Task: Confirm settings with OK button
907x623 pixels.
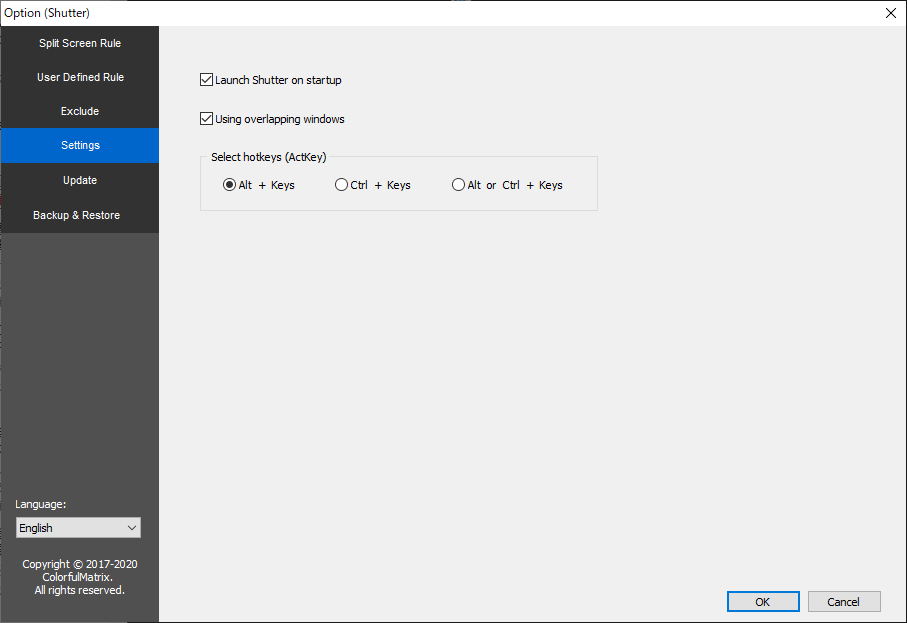Action: (x=763, y=602)
